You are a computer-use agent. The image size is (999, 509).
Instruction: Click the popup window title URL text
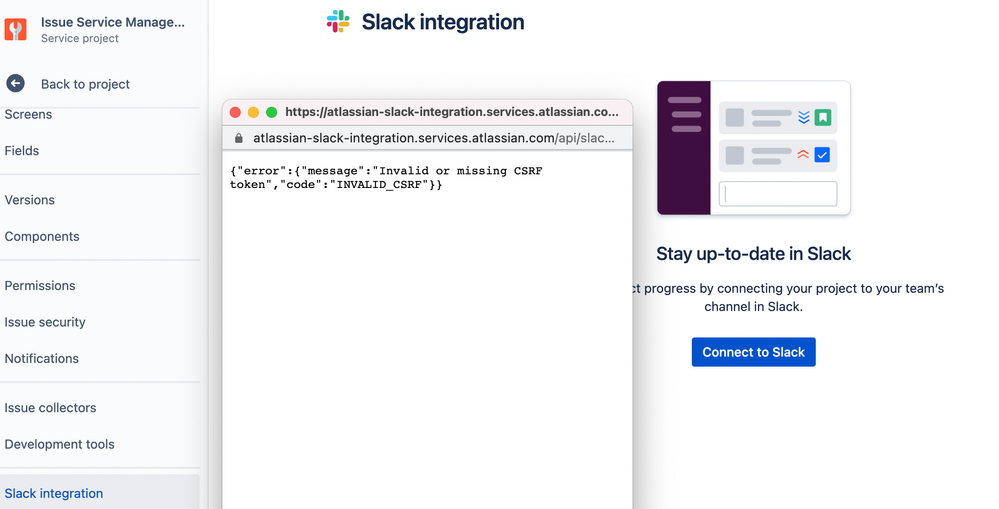coord(452,112)
